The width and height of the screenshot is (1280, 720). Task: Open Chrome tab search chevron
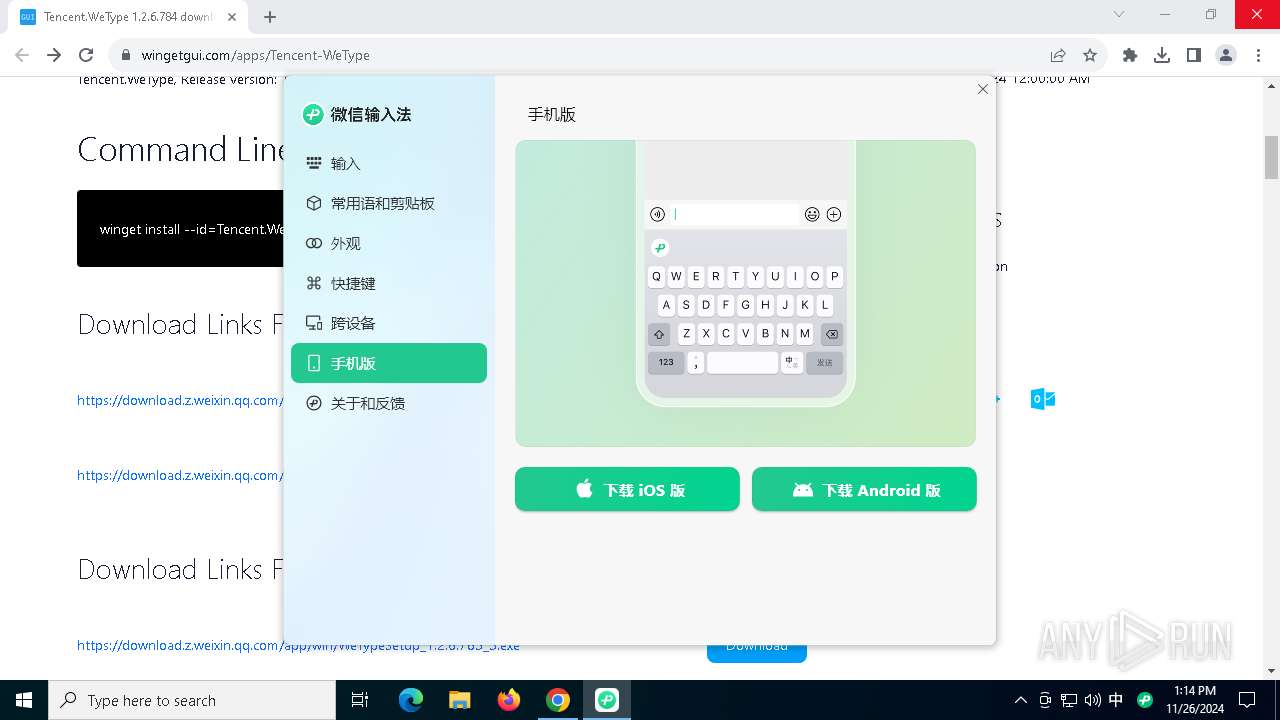click(1119, 14)
